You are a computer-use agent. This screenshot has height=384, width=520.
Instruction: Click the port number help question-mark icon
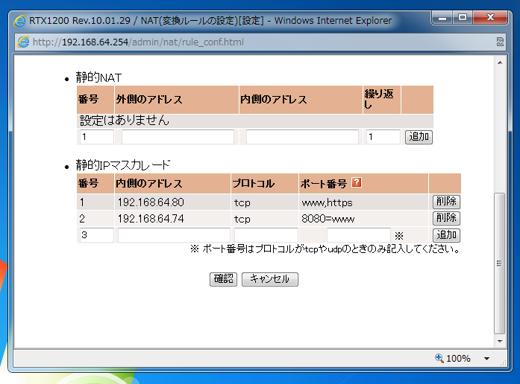point(356,183)
